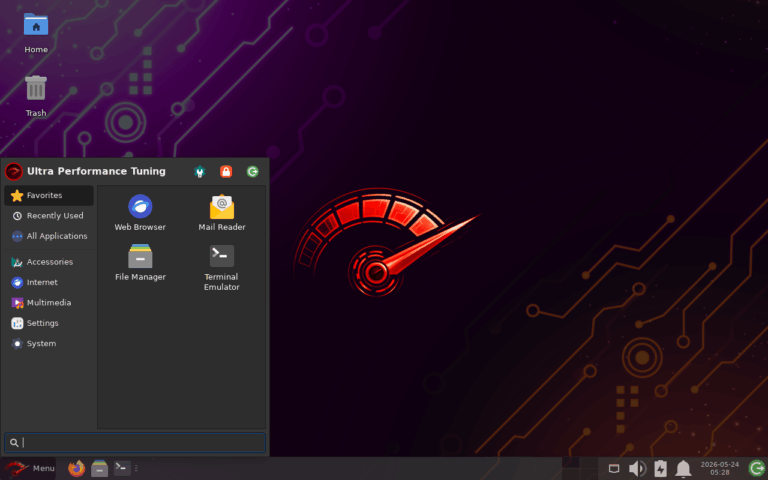
Task: Select the Favorites category
Action: coord(49,195)
